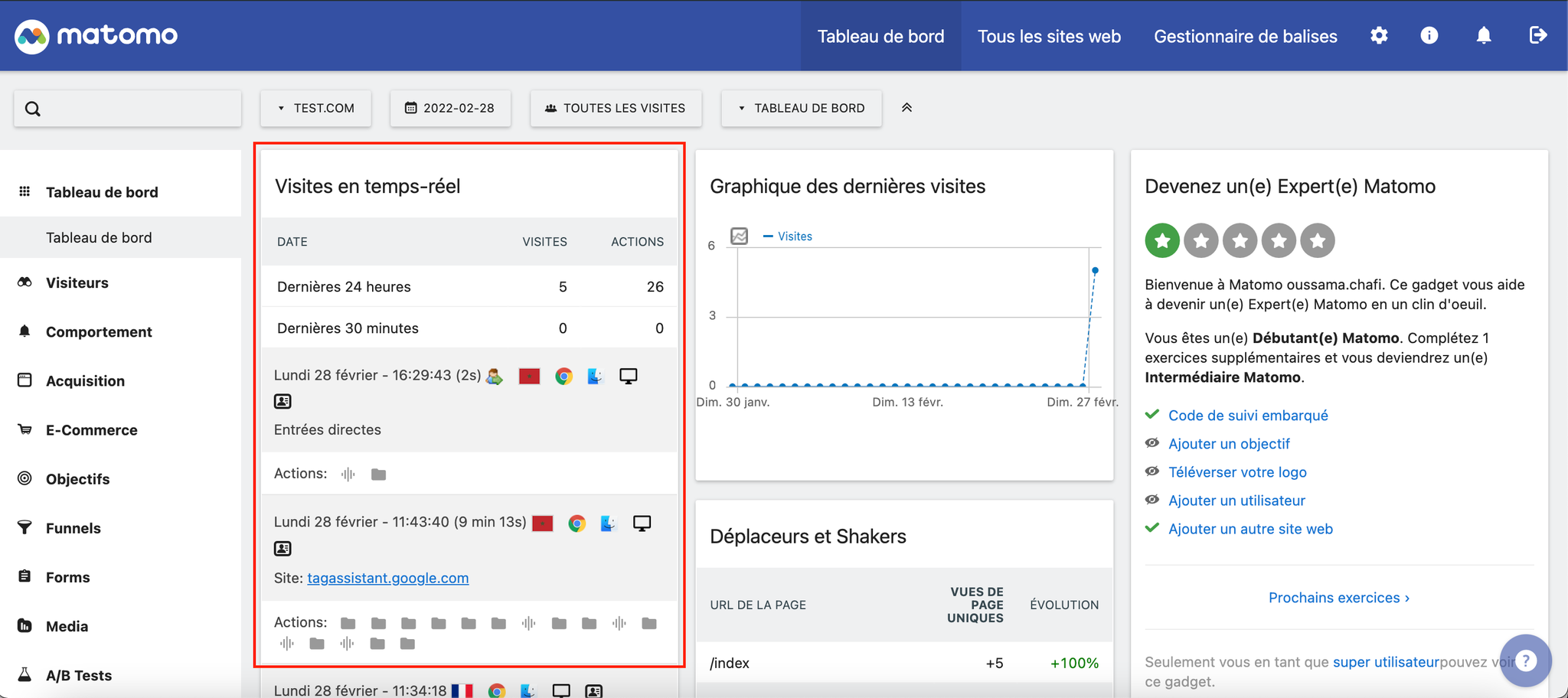The image size is (1568, 698).
Task: Click the binoculars icon beside Visiteurs
Action: coord(24,282)
